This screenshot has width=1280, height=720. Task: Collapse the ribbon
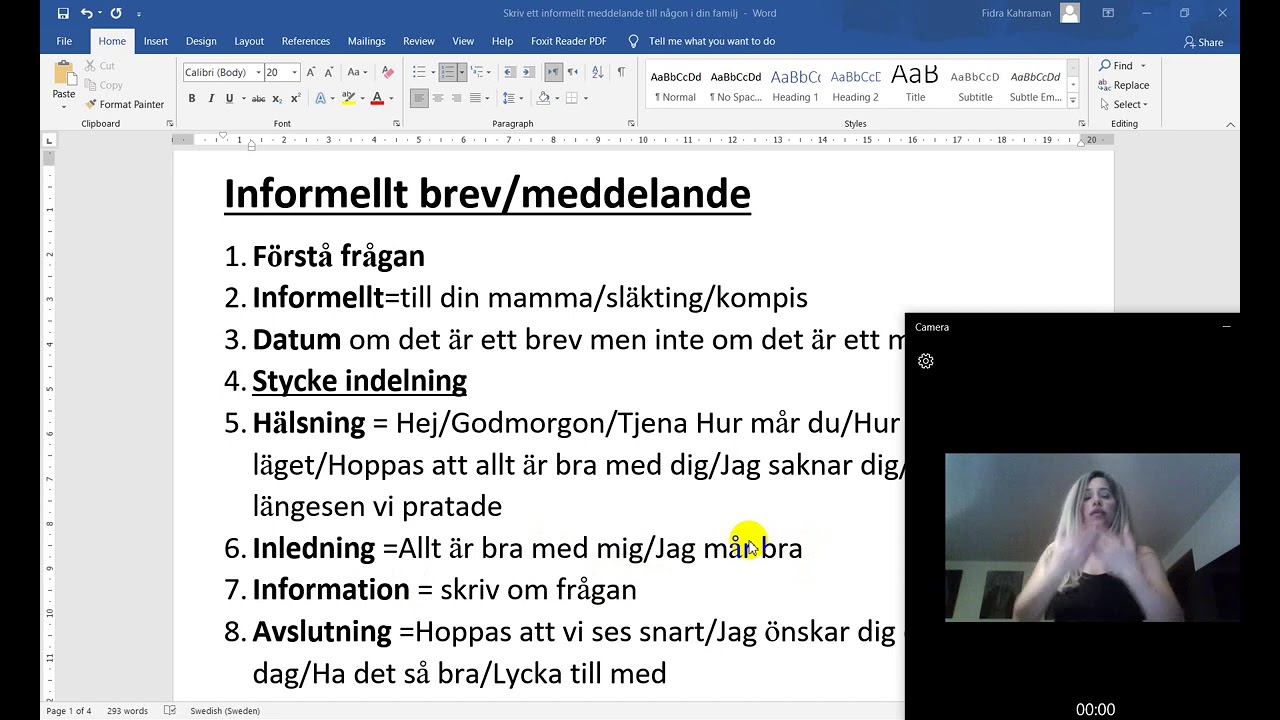(x=1231, y=124)
